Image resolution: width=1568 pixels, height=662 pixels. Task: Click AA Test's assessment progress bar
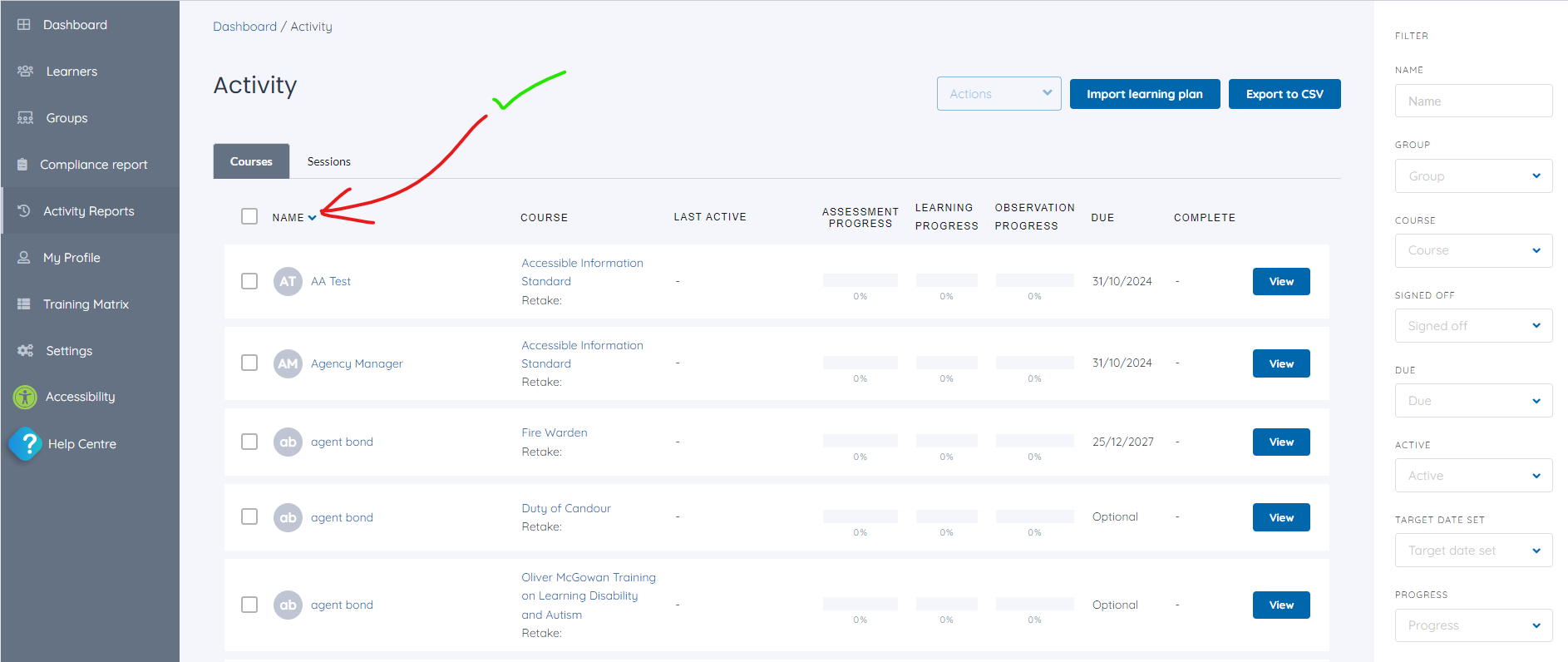pyautogui.click(x=860, y=280)
